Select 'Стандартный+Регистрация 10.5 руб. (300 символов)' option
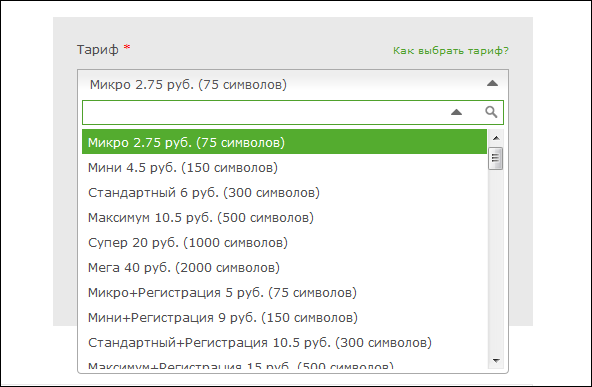The width and height of the screenshot is (592, 387). 284,342
